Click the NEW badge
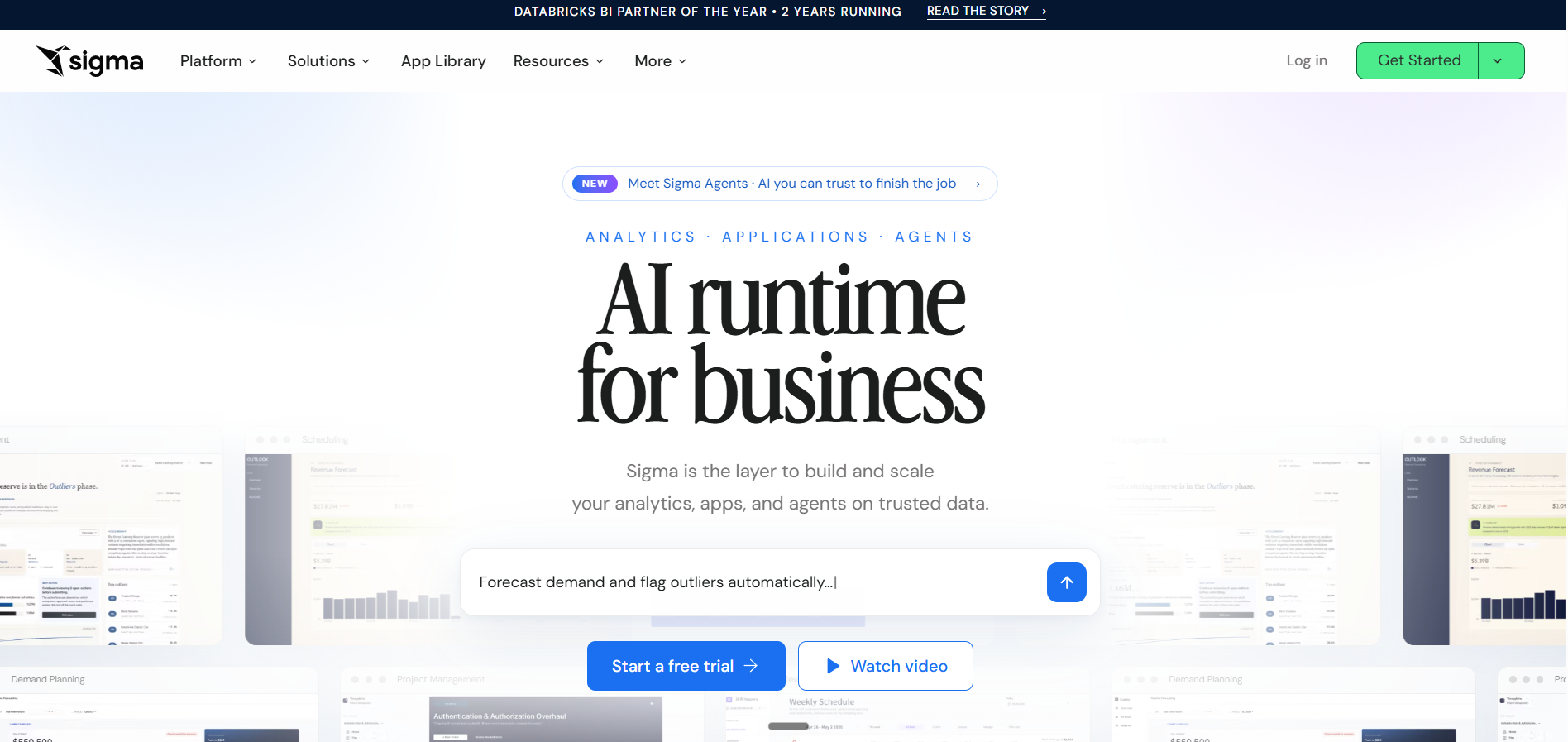1568x742 pixels. tap(595, 184)
